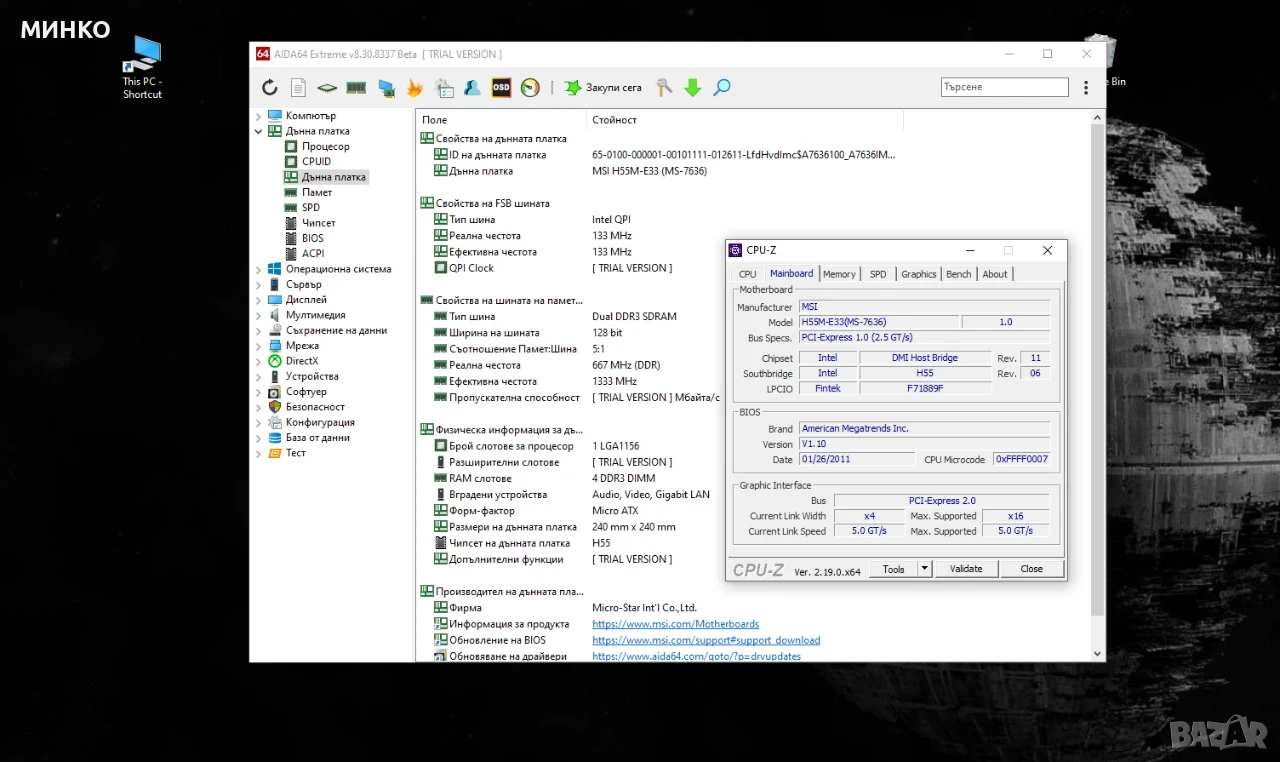
Task: Select ACPI in the tree
Action: coord(313,254)
